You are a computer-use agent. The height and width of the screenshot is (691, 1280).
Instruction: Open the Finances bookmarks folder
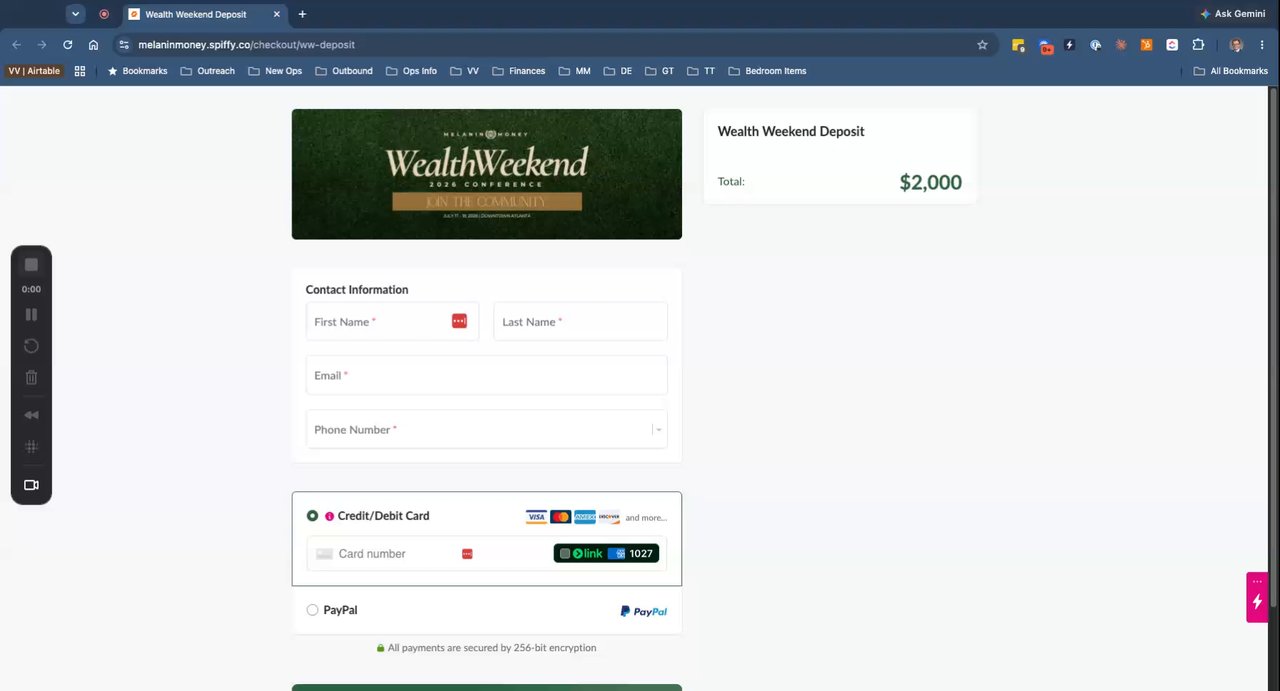[x=518, y=71]
